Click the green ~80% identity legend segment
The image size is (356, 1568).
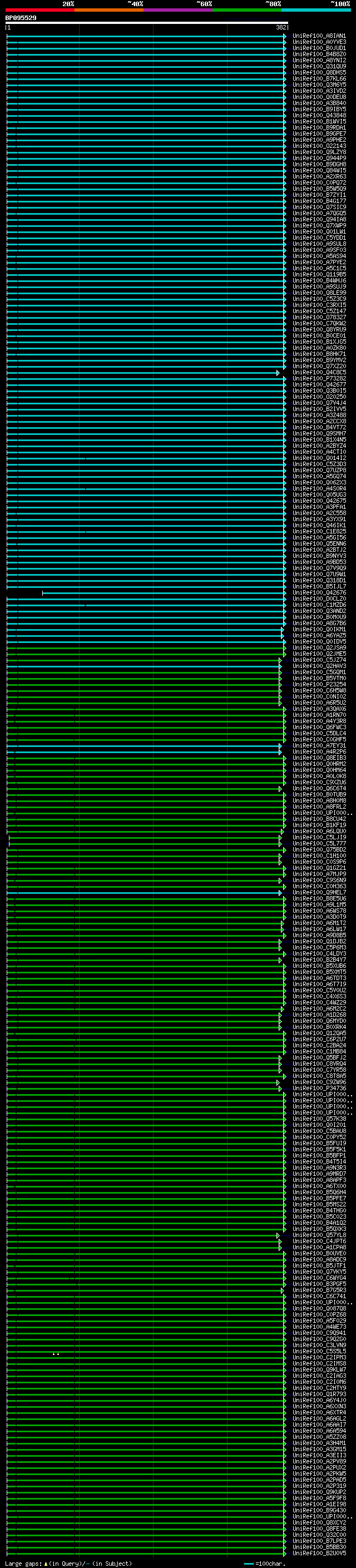point(246,10)
